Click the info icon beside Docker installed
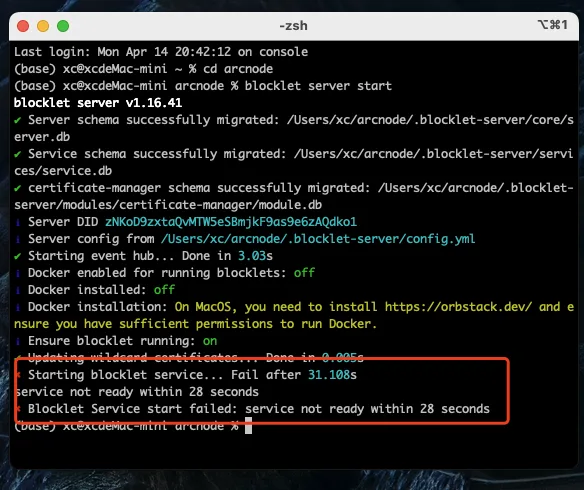 (18, 290)
